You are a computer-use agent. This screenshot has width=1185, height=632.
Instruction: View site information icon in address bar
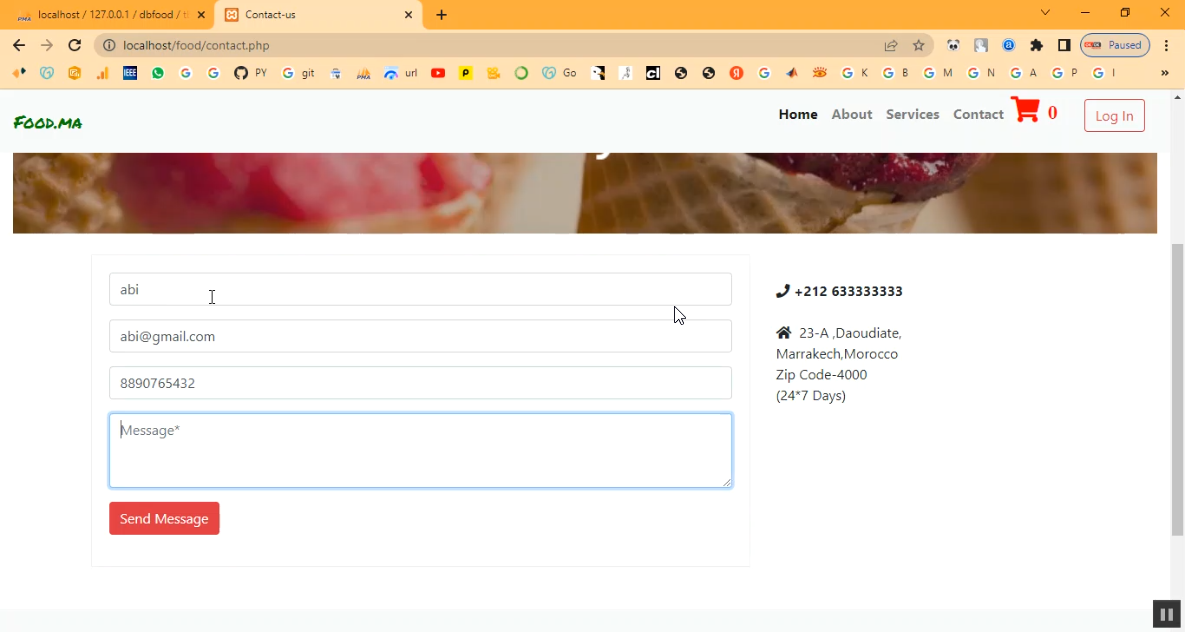pyautogui.click(x=109, y=45)
